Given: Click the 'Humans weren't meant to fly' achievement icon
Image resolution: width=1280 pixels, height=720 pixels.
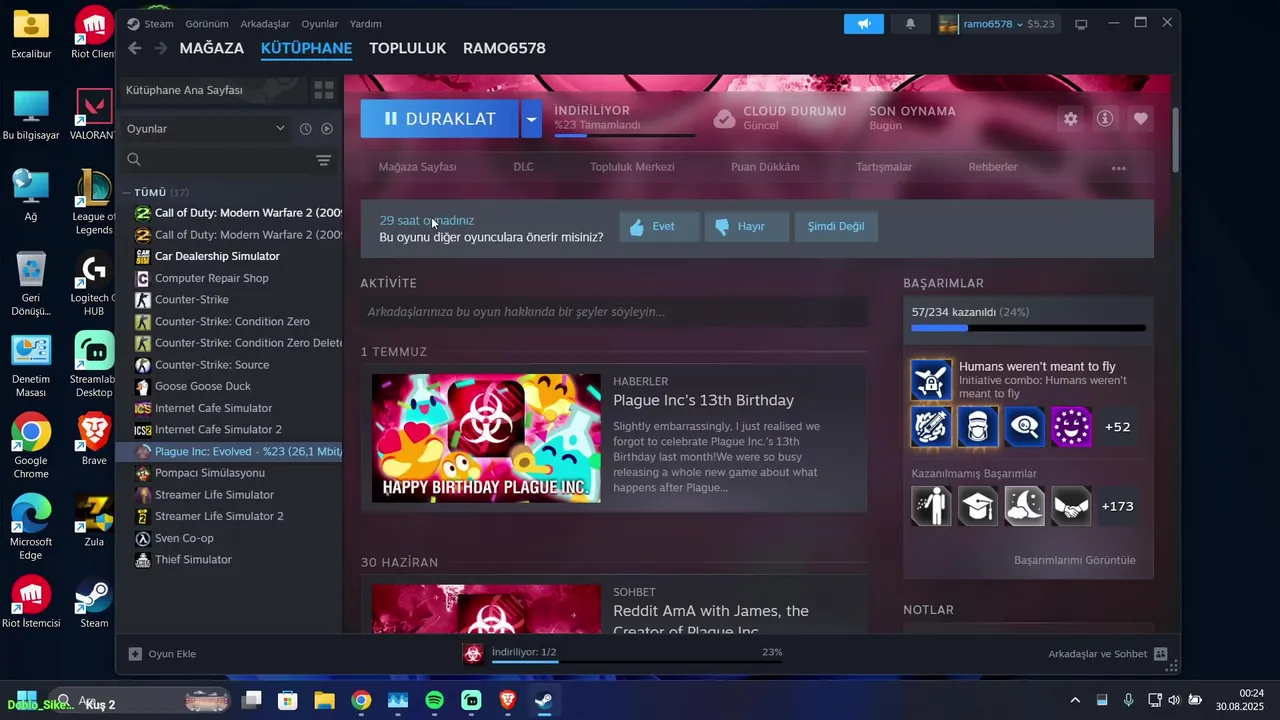Looking at the screenshot, I should [x=931, y=380].
